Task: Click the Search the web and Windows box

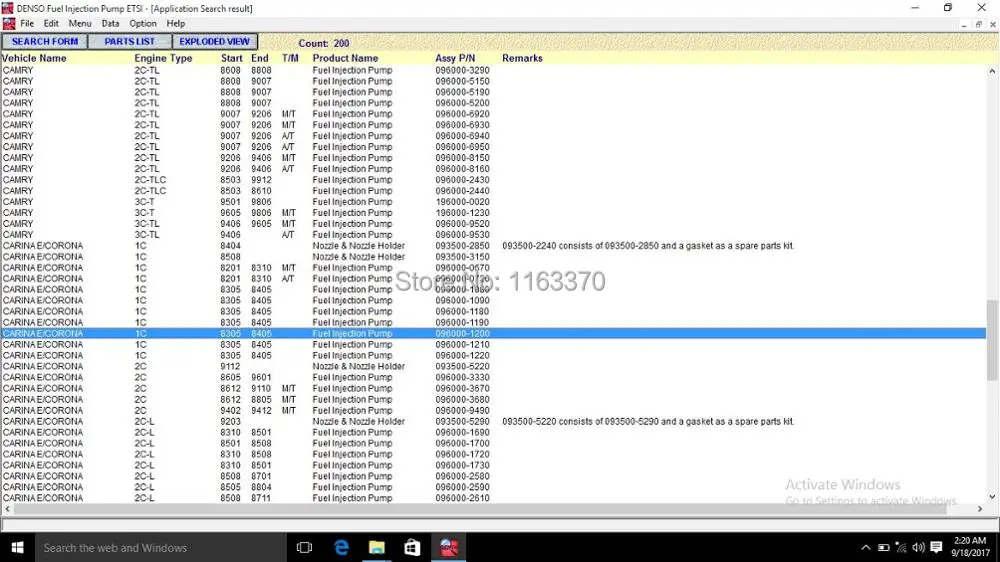Action: 159,547
